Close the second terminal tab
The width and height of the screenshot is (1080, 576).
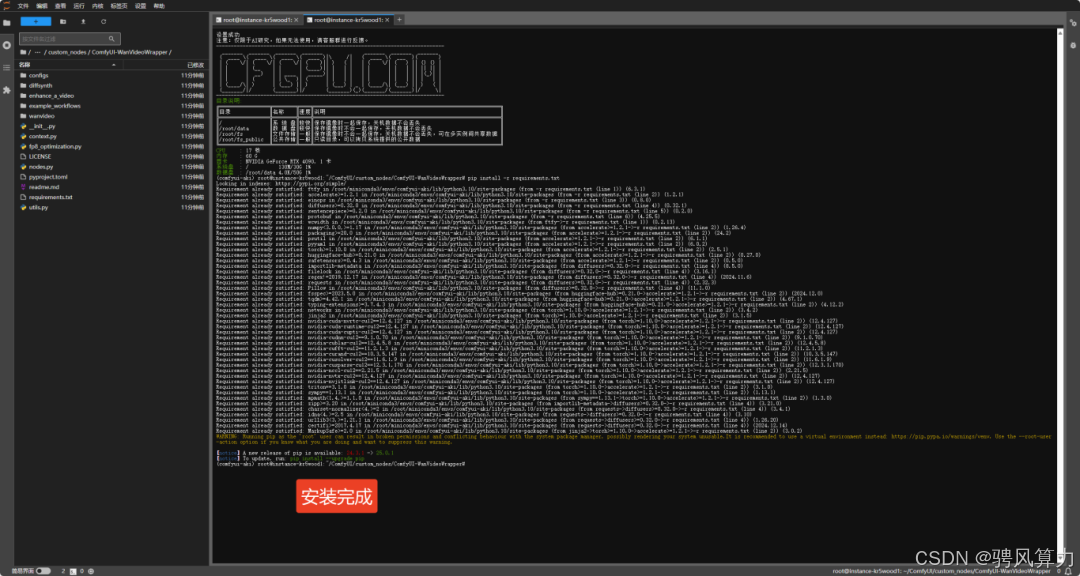click(387, 20)
